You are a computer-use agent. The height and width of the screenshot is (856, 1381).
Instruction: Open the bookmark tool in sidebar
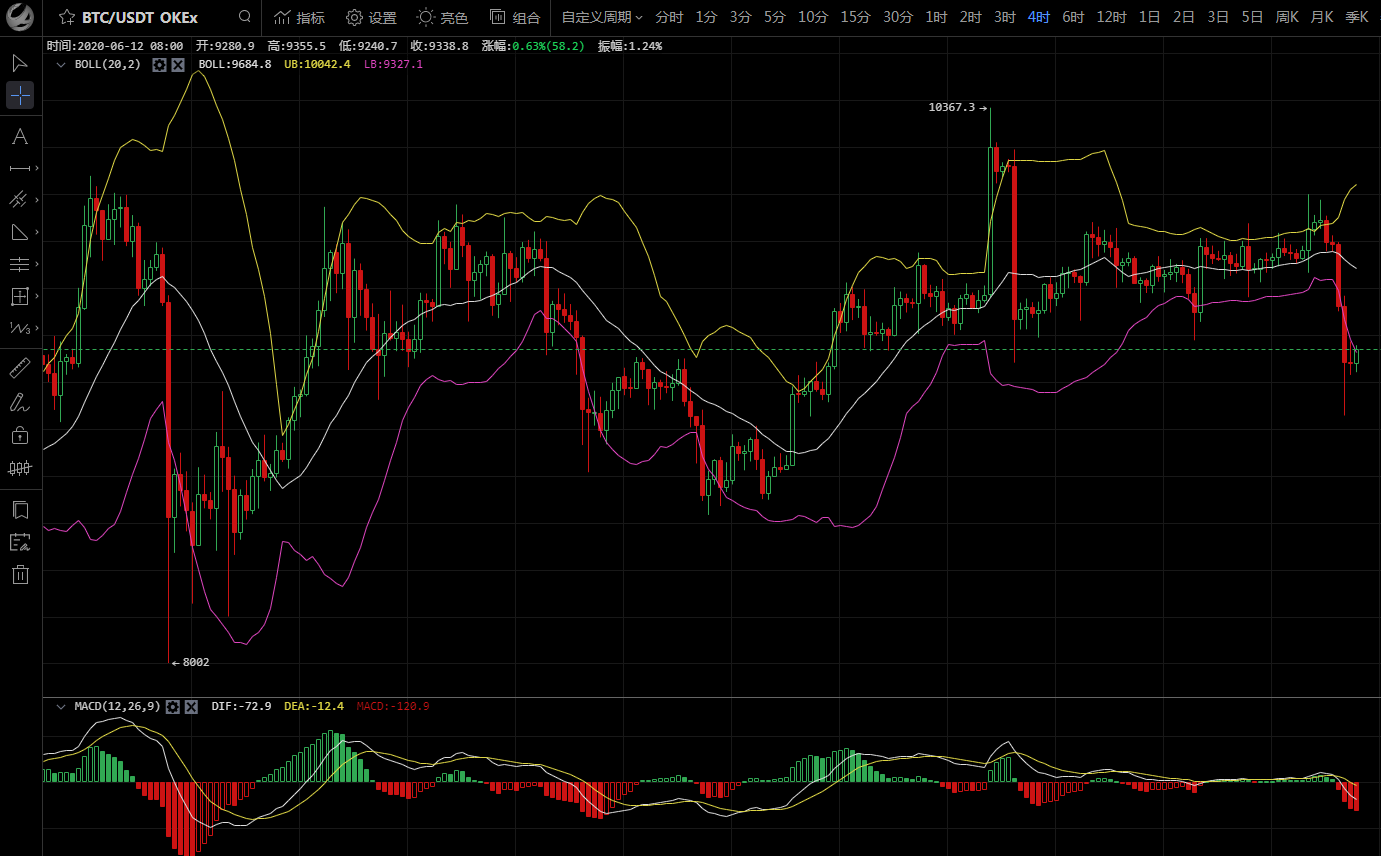(x=20, y=510)
